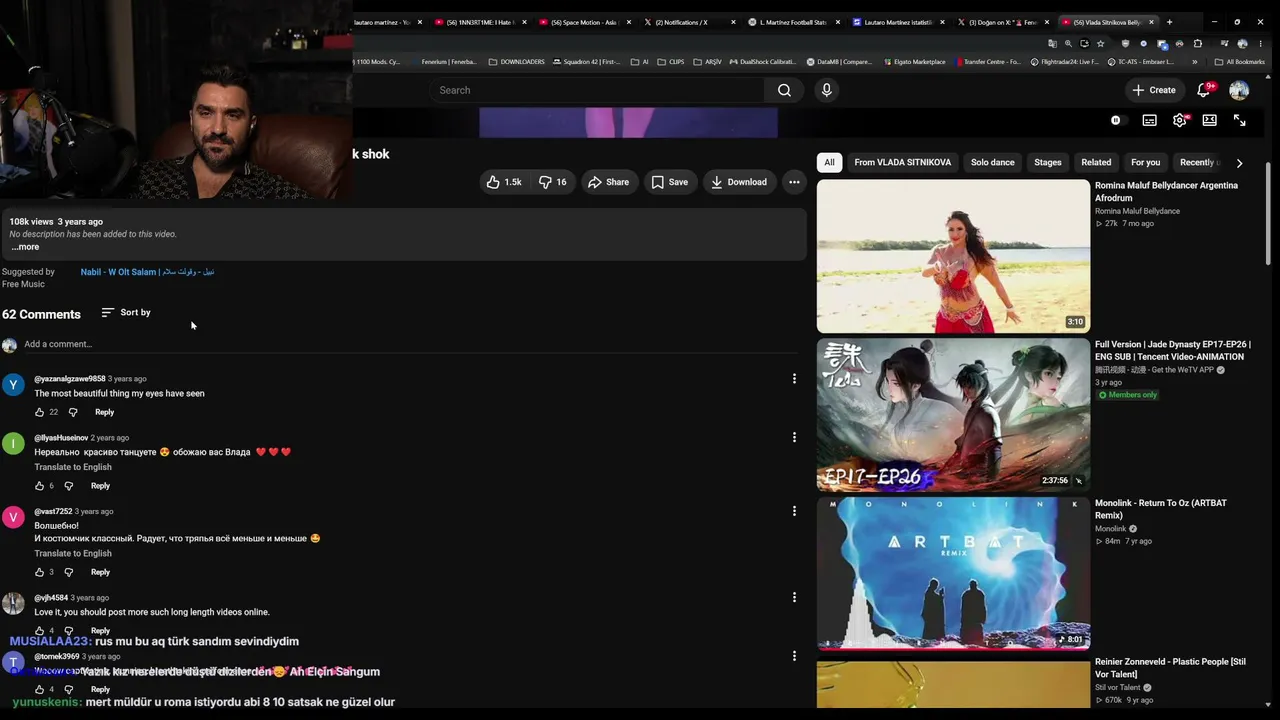
Task: Dislike the comment by @yazanalgzawe9858
Action: point(73,412)
